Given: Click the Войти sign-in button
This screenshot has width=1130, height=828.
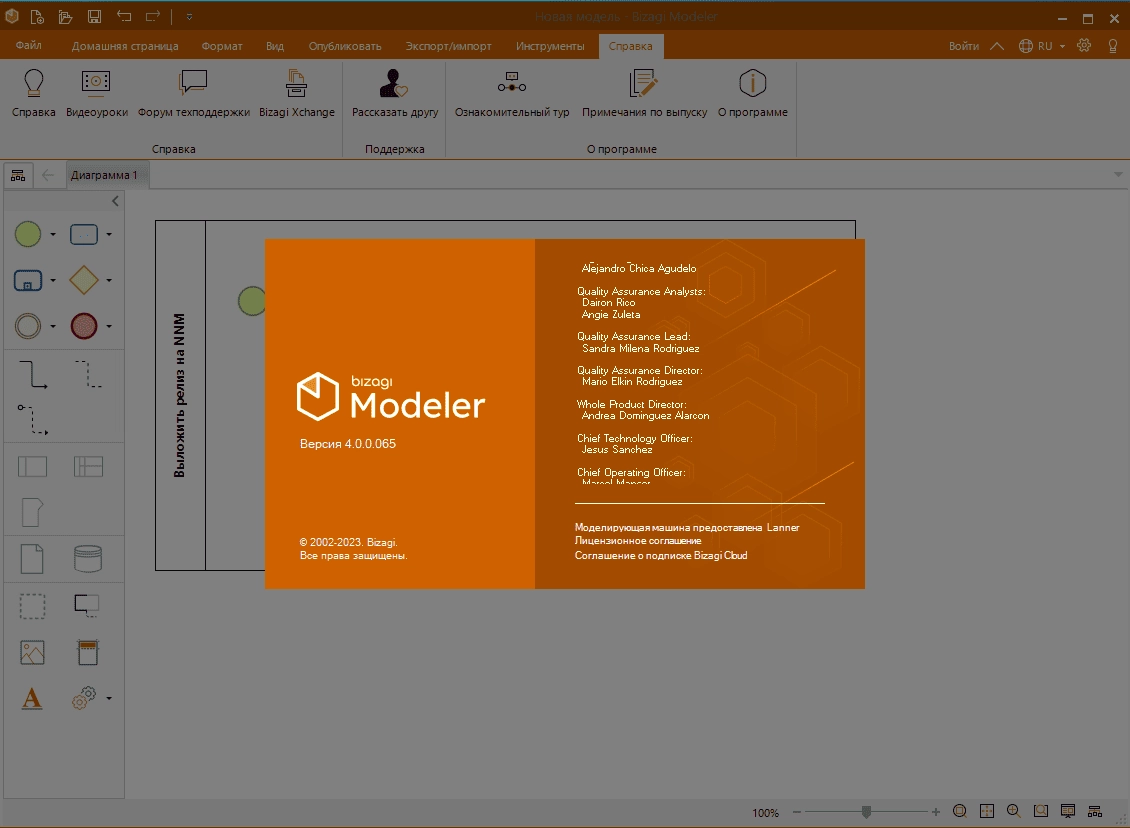Looking at the screenshot, I should pos(964,46).
